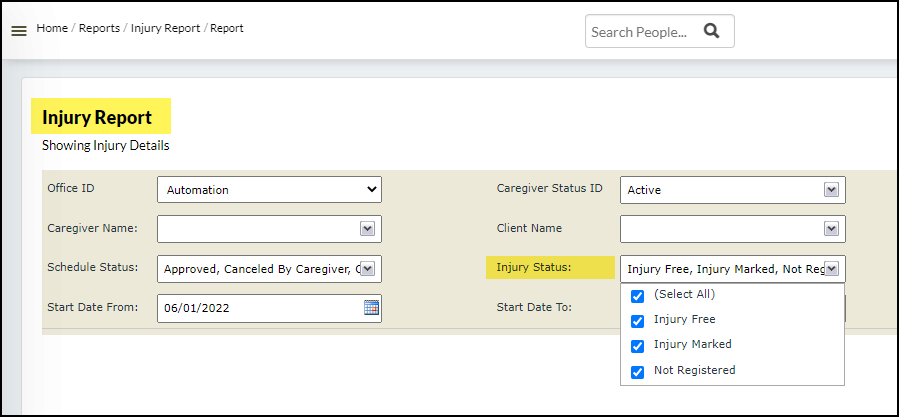Open the Start Date From calendar picker
This screenshot has height=417, width=899.
(x=371, y=308)
